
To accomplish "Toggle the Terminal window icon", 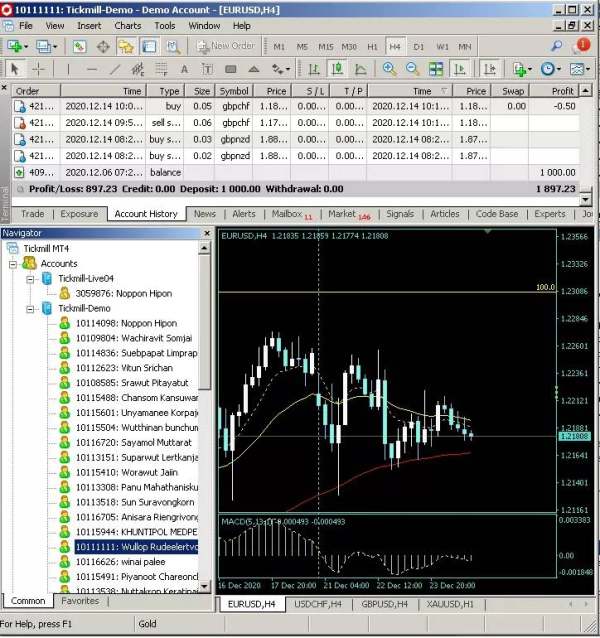I will pos(149,47).
